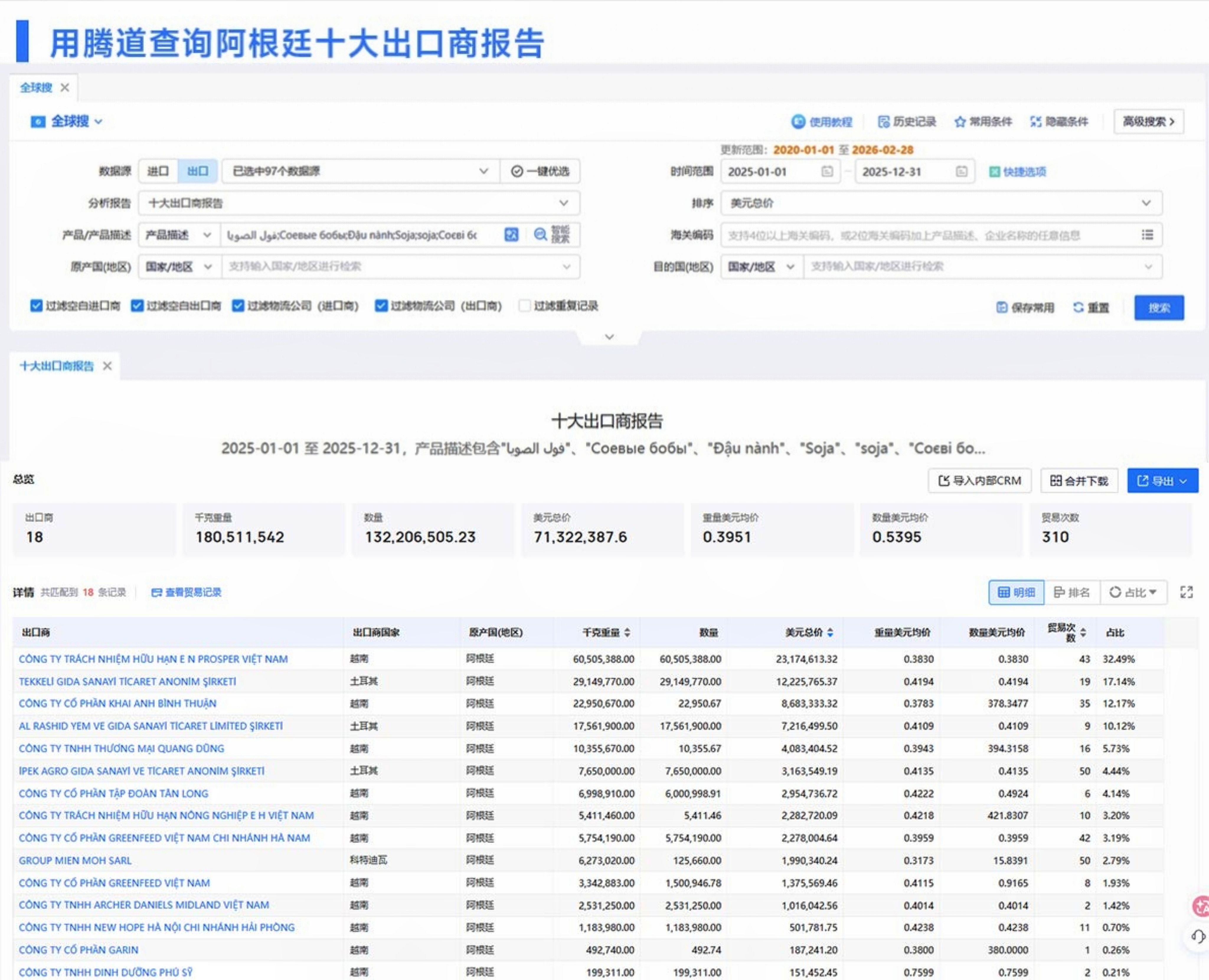Click the 智能搜索 magnifier icon
Screen dimensions: 1209x980
[x=540, y=234]
